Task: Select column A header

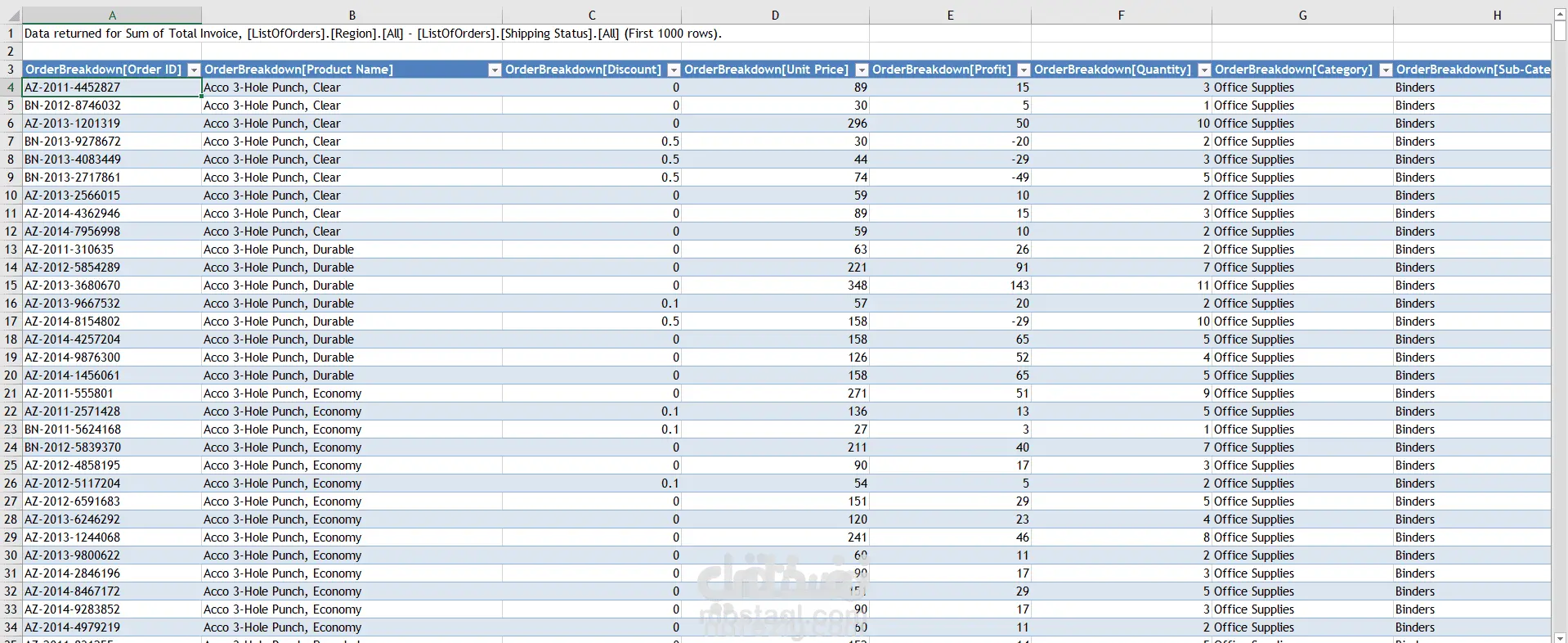Action: [112, 16]
